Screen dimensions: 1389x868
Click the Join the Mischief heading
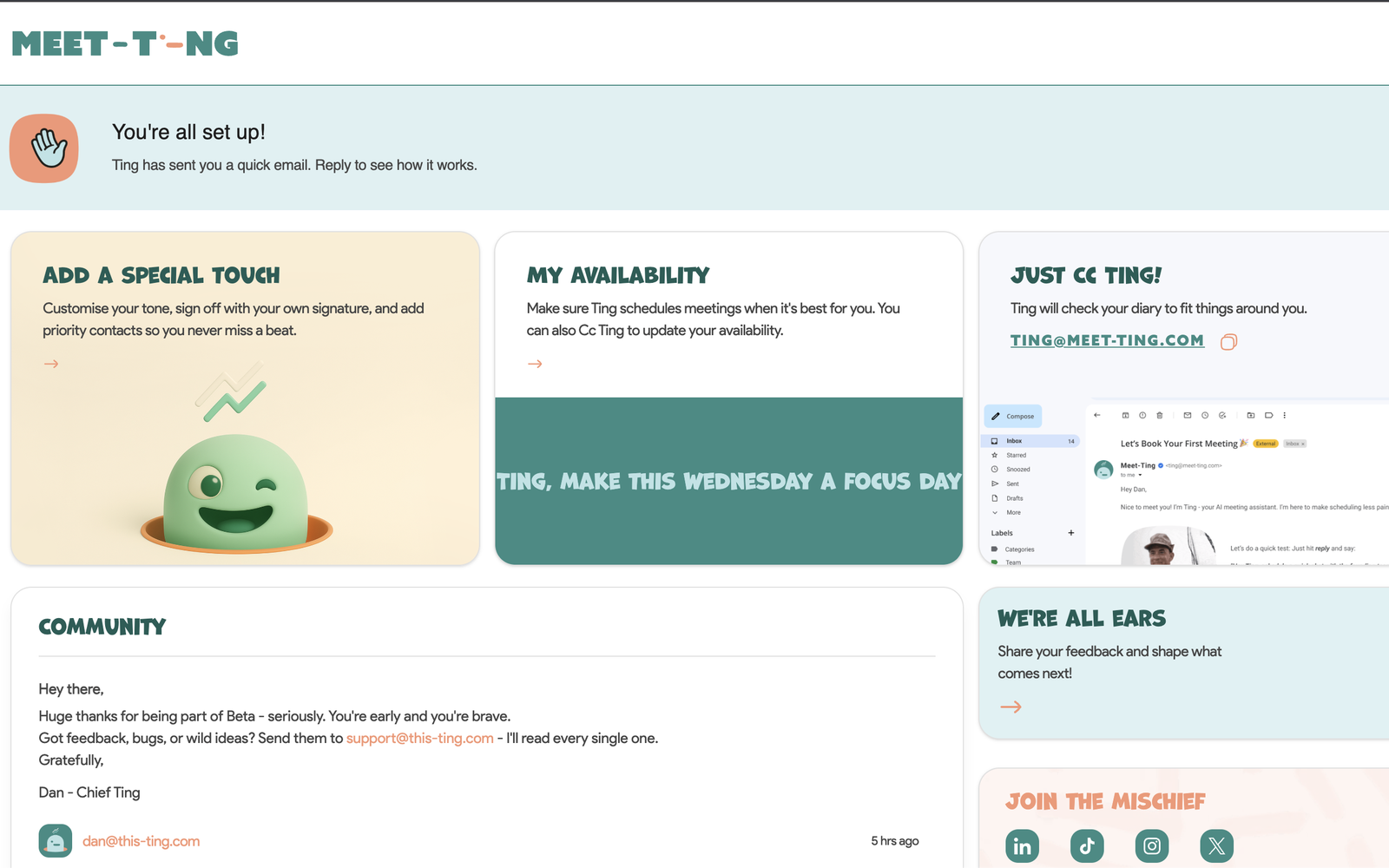pos(1105,801)
